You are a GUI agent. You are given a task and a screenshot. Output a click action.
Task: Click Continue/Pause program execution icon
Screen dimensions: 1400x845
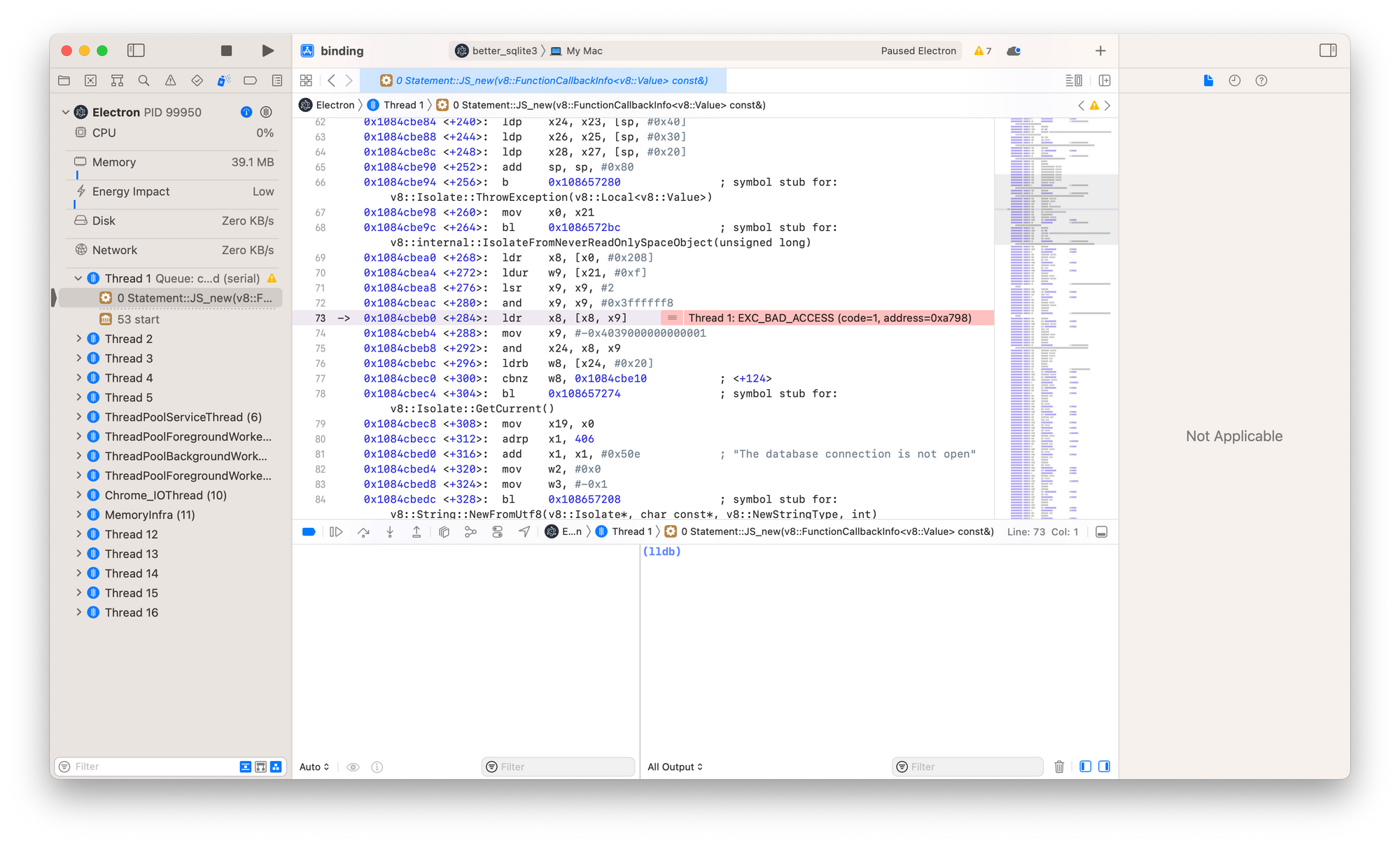[336, 532]
